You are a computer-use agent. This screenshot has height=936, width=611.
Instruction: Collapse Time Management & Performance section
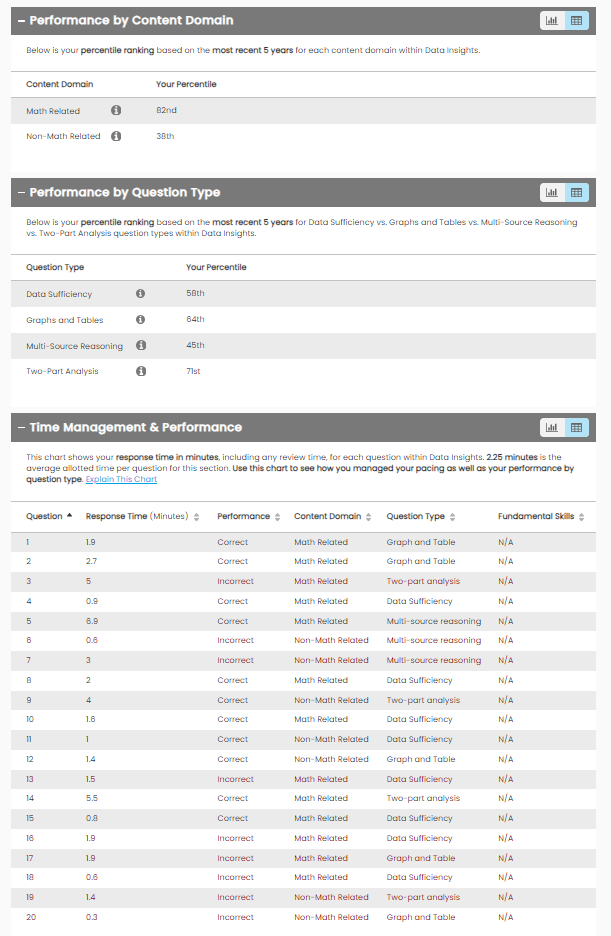21,427
